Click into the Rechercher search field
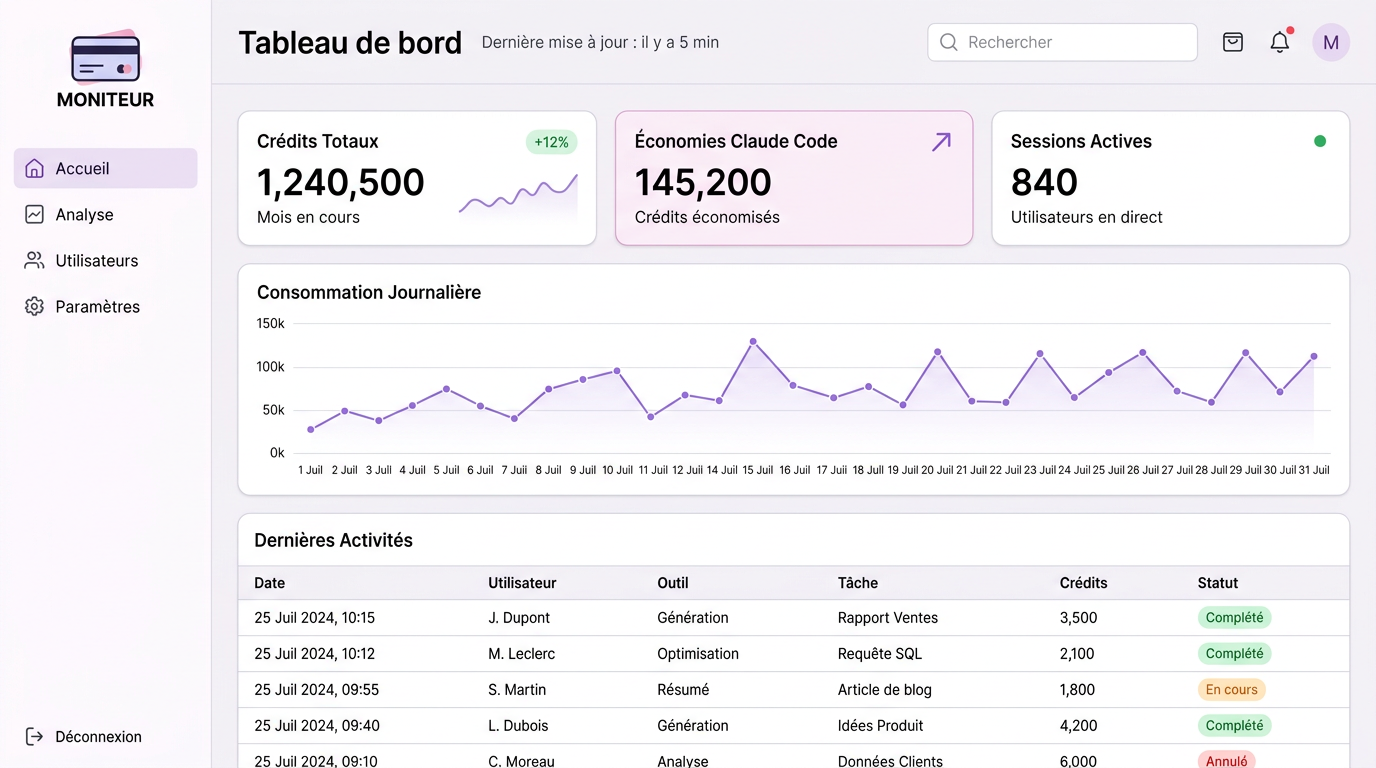Image resolution: width=1376 pixels, height=768 pixels. pyautogui.click(x=1062, y=42)
